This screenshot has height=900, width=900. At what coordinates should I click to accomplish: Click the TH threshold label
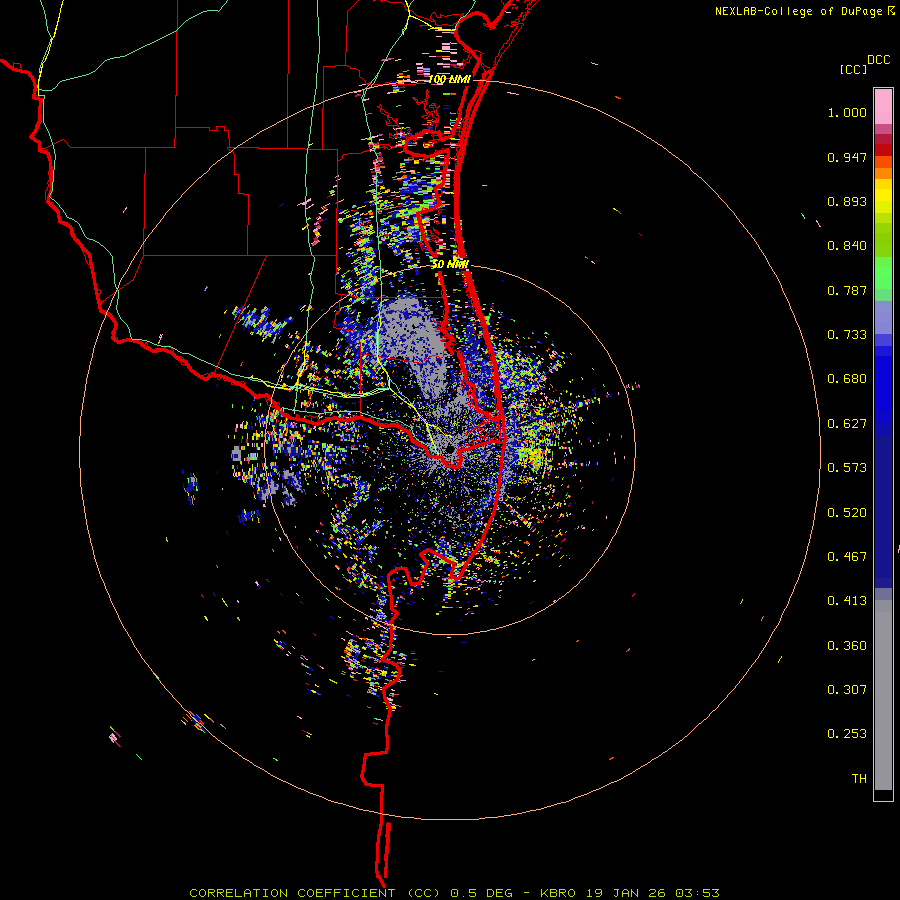click(859, 779)
